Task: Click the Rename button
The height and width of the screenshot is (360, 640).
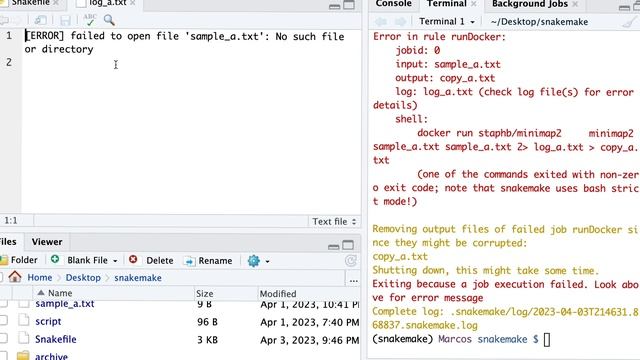Action: point(208,260)
